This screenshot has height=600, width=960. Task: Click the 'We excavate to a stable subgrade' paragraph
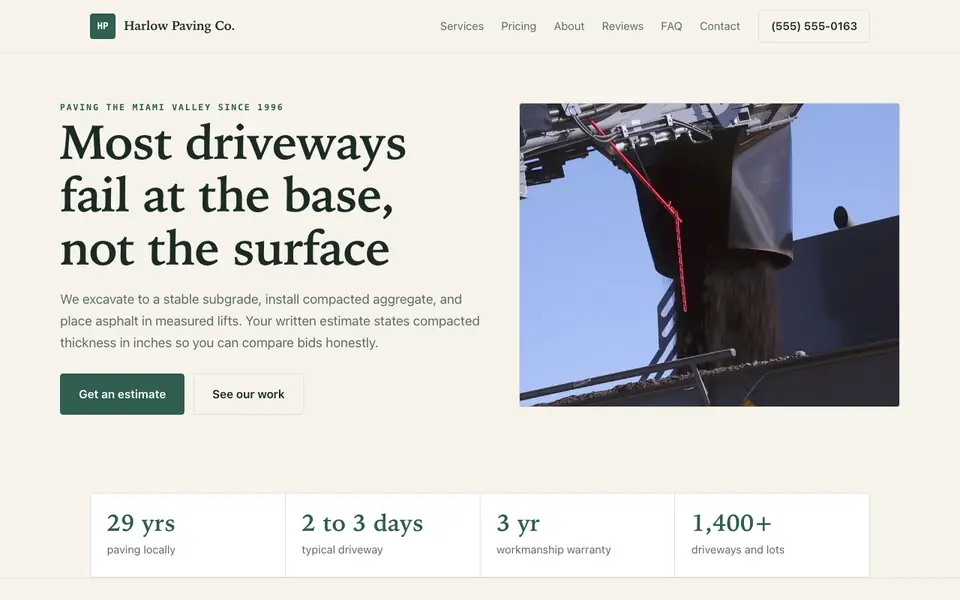tap(269, 321)
